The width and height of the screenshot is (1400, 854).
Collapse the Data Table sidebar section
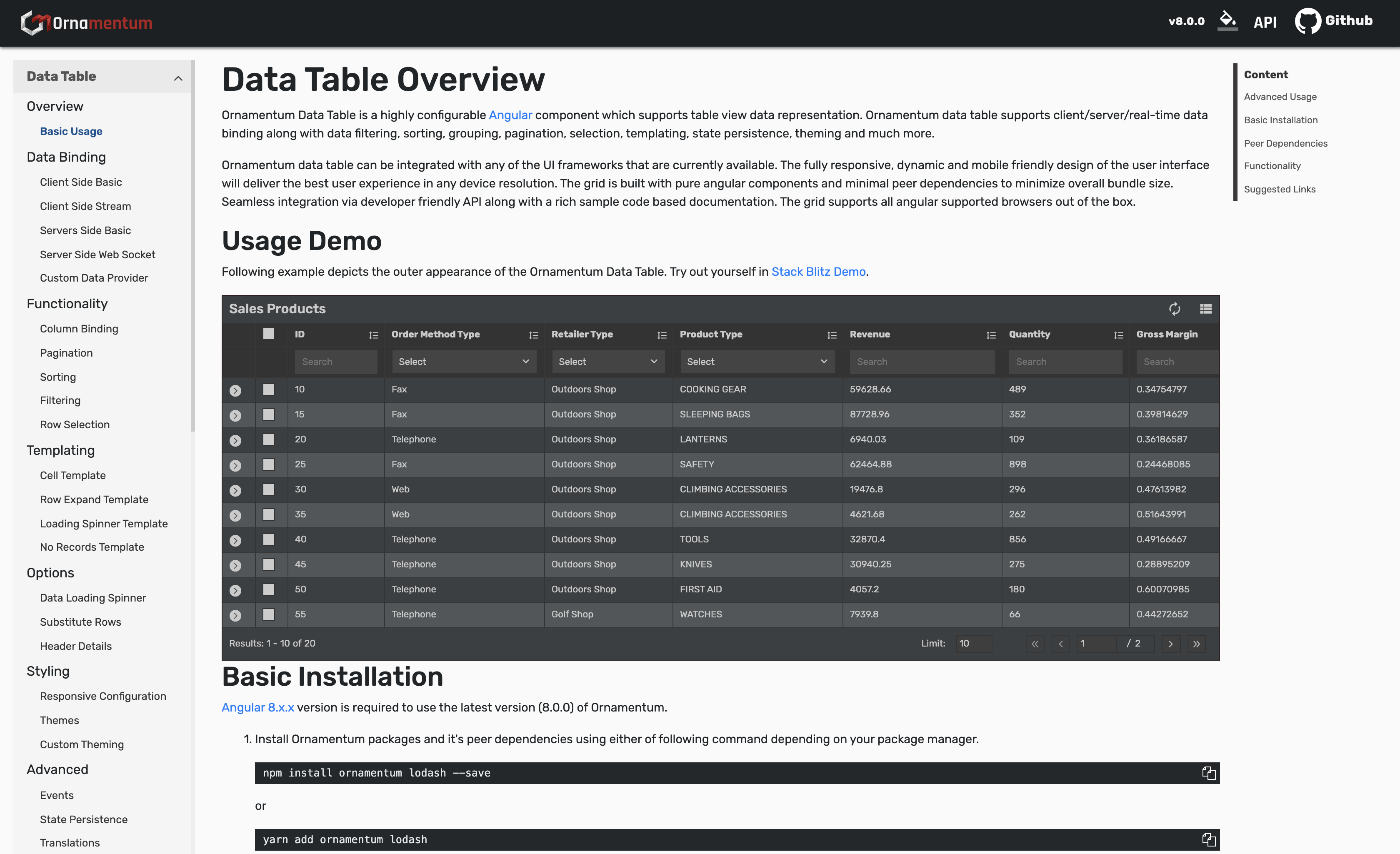178,78
